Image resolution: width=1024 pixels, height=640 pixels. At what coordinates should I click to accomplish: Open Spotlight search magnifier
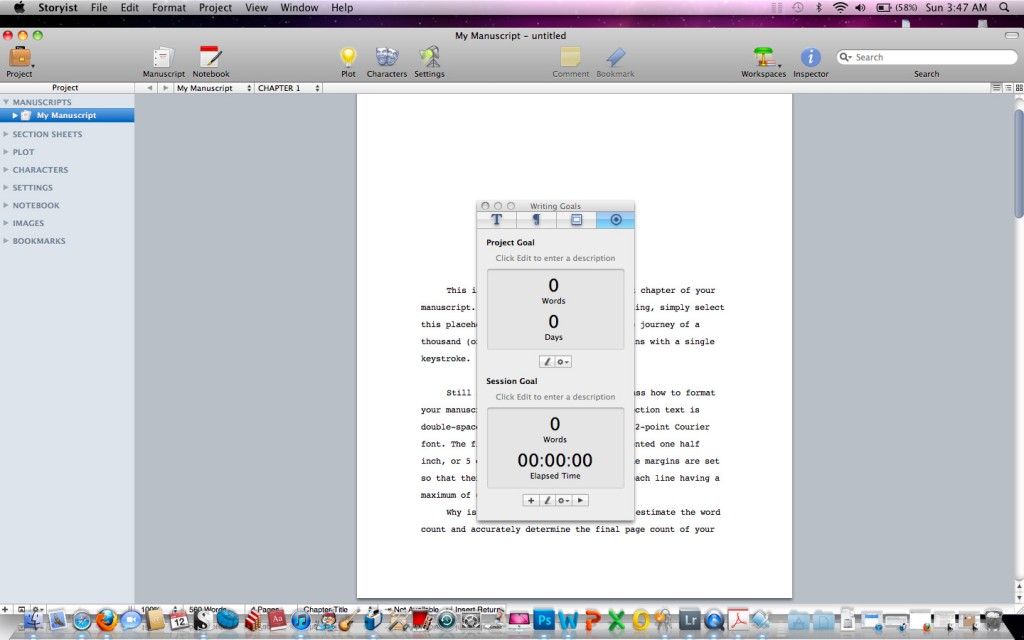(x=1004, y=8)
